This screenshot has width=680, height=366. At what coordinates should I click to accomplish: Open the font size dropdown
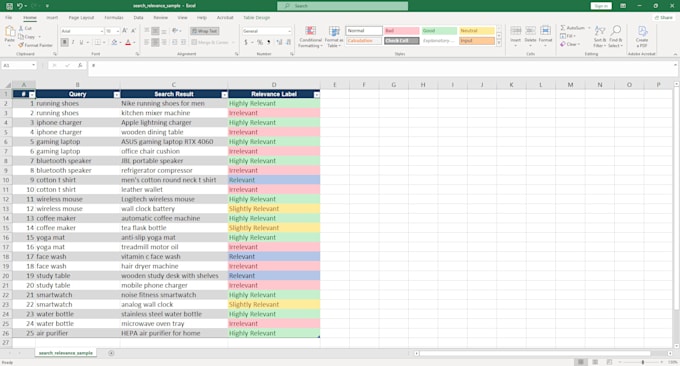pos(118,31)
